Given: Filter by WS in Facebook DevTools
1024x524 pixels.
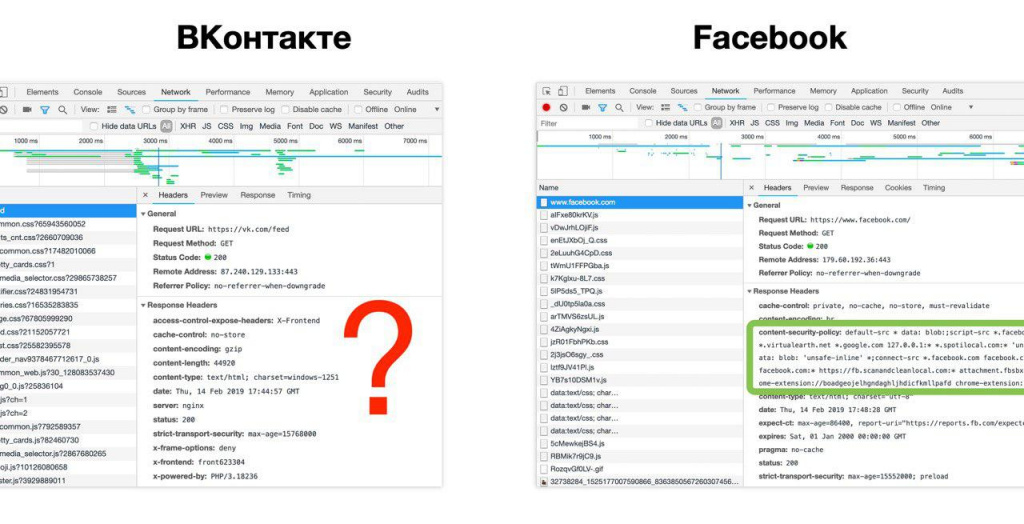Looking at the screenshot, I should 876,123.
